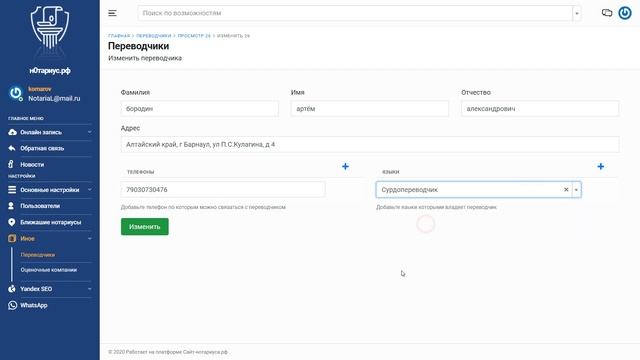The image size is (640, 360).
Task: Click the Имя field containing артём
Action: (x=370, y=109)
